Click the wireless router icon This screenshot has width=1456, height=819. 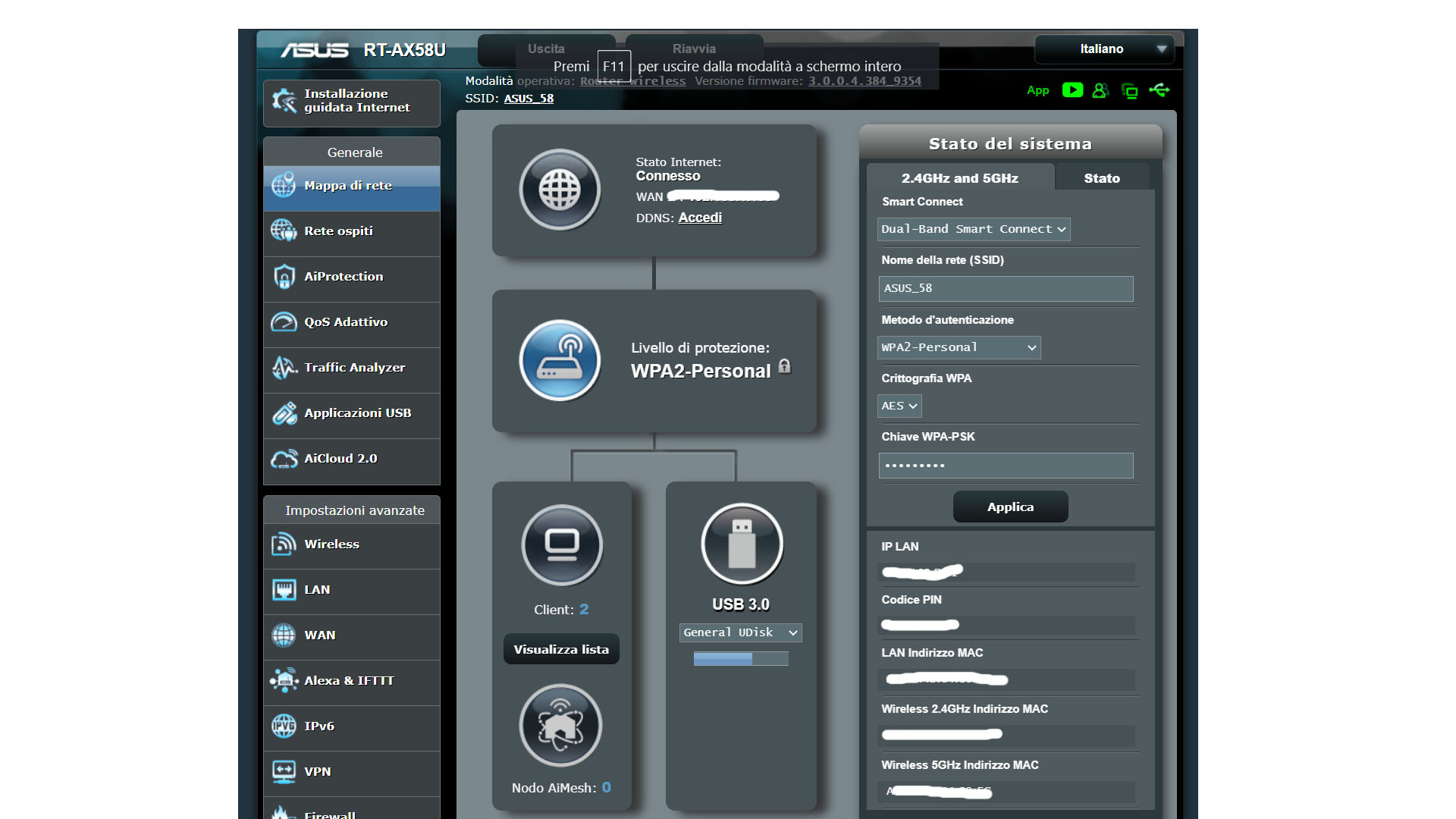click(x=560, y=360)
